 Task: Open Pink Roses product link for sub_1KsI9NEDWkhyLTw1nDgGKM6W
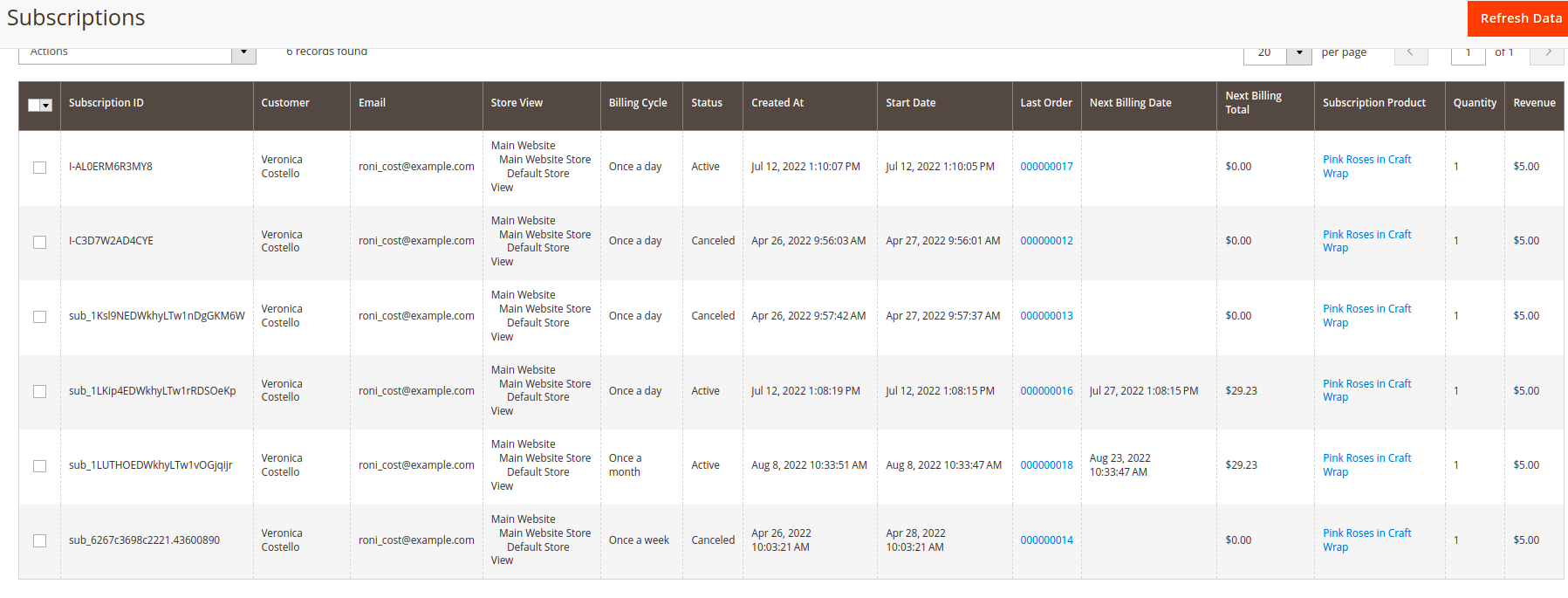pyautogui.click(x=1366, y=316)
